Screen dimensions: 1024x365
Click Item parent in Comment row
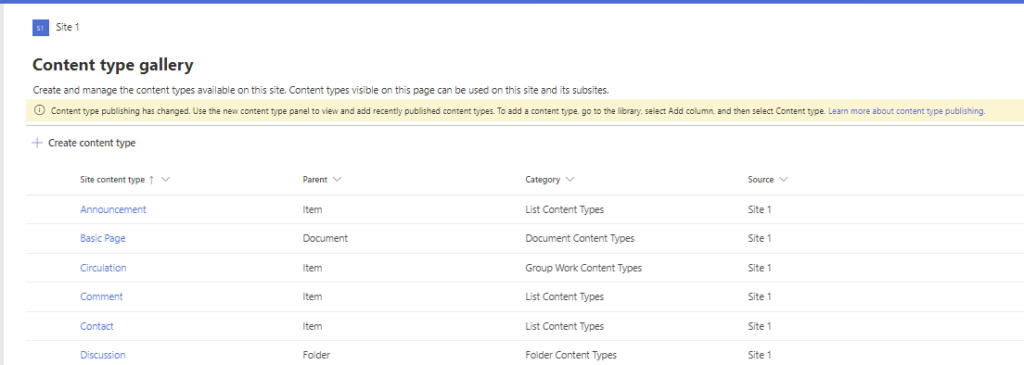coord(312,296)
